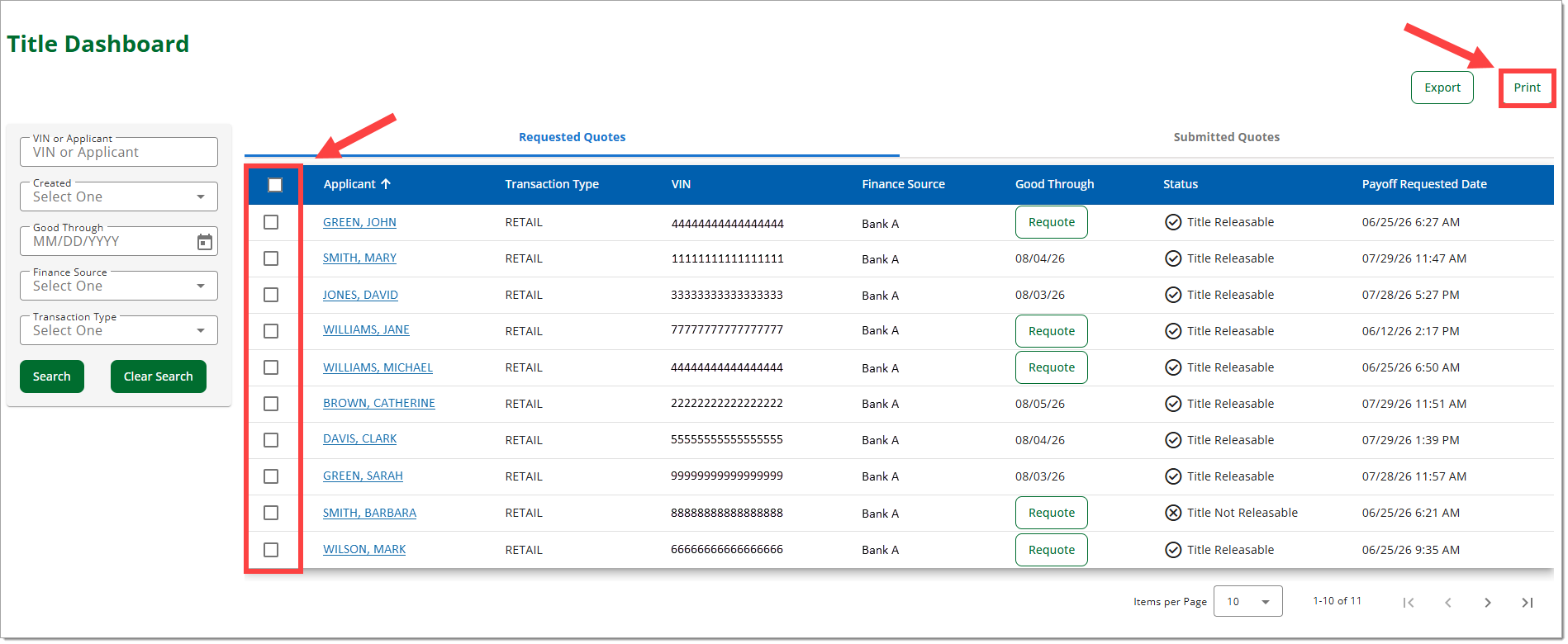Check the select-all header checkbox
Screen dimensions: 1568x644
tap(275, 185)
